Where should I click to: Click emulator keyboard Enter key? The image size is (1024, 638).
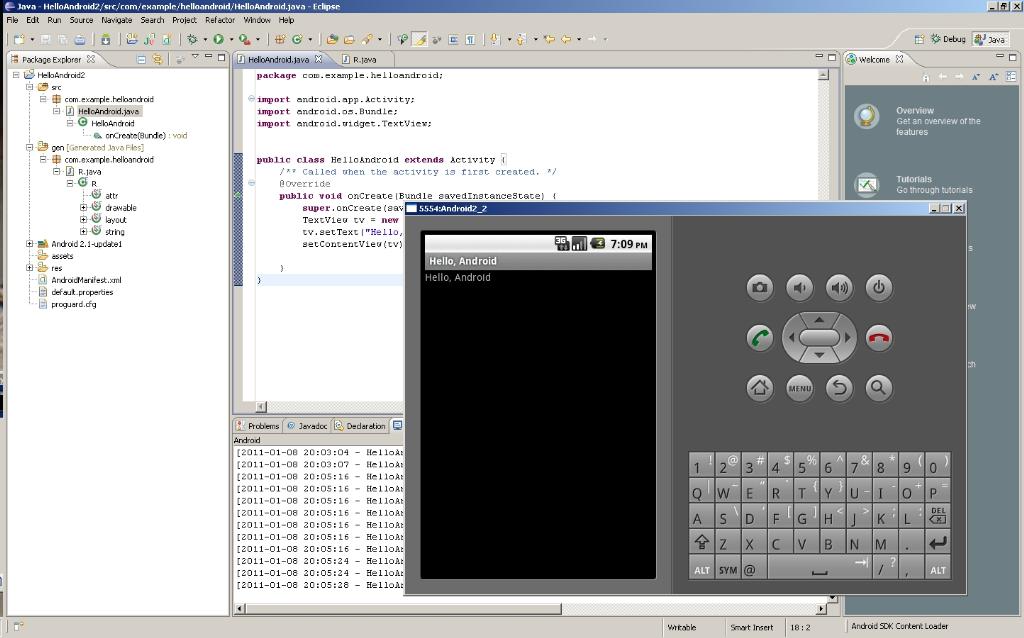point(938,542)
